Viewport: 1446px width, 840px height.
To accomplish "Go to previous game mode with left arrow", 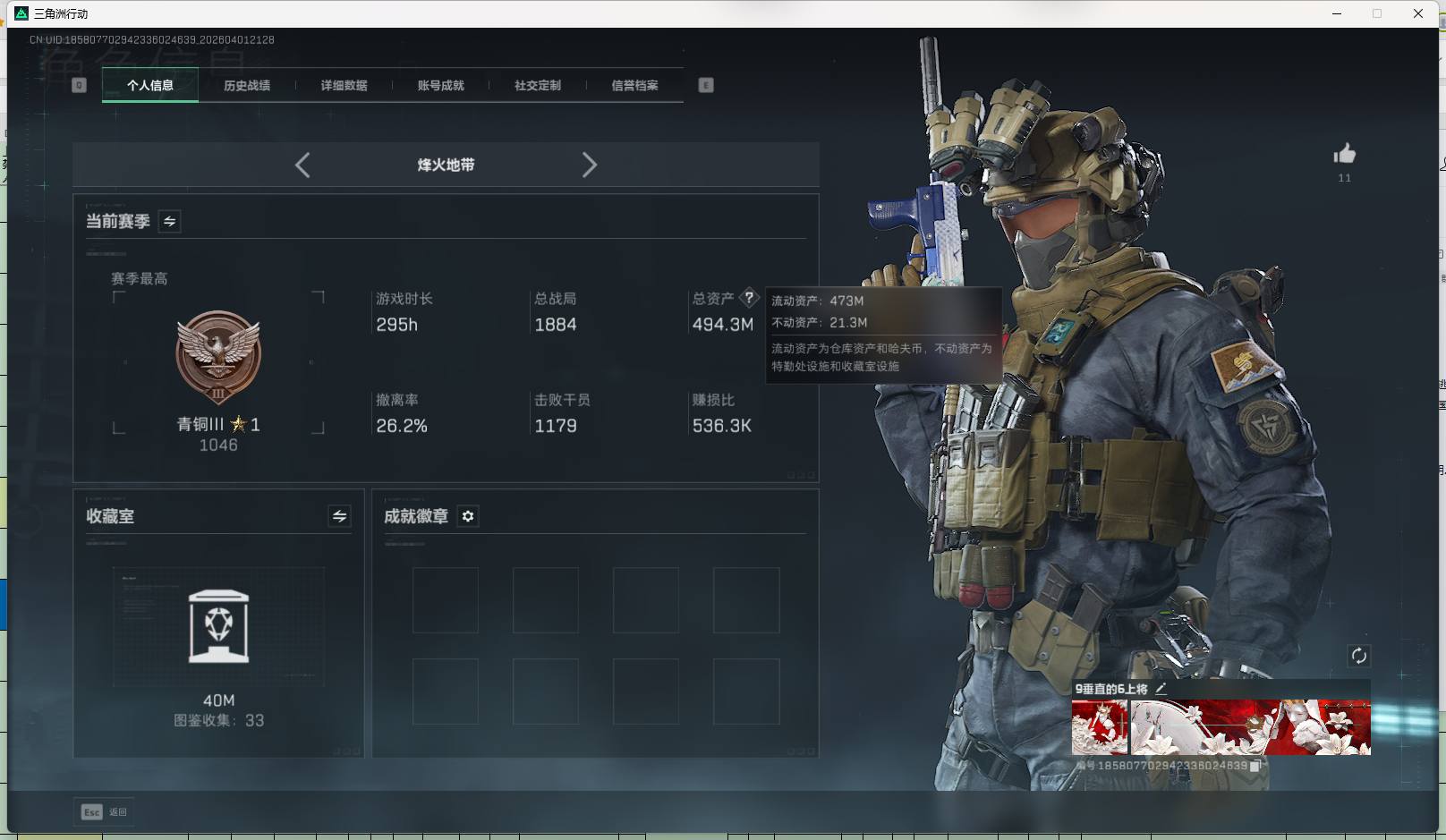I will tap(302, 165).
